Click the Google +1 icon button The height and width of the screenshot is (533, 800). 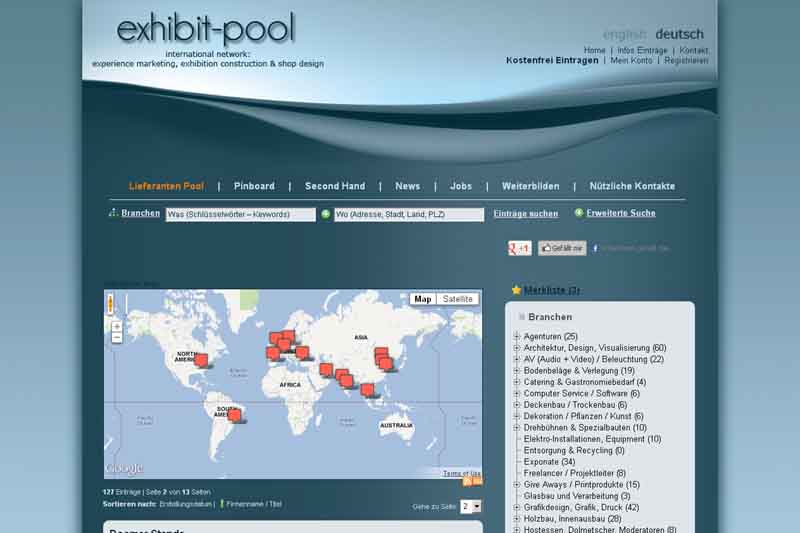tap(519, 248)
